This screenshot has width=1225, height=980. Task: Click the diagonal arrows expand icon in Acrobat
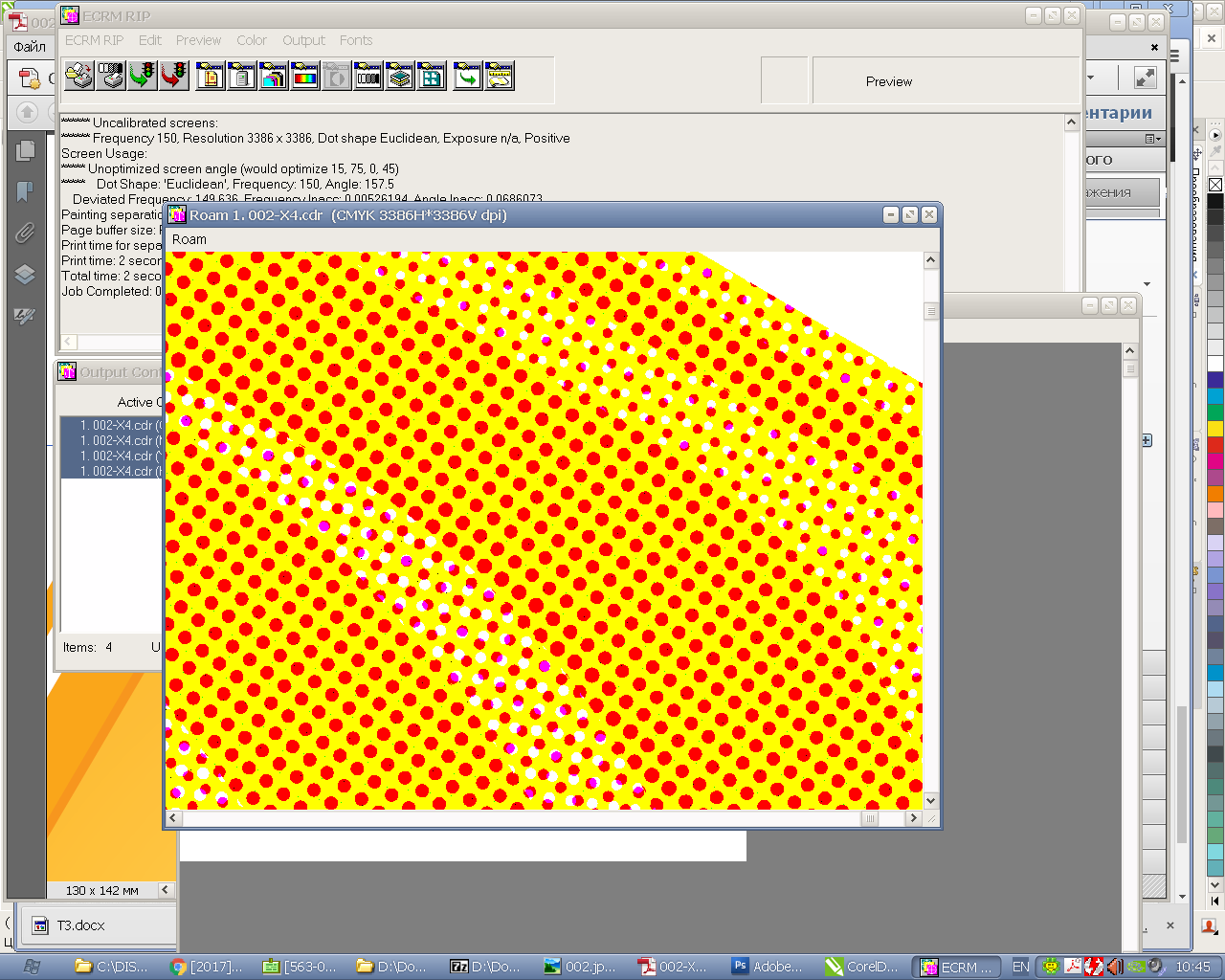[x=1146, y=78]
